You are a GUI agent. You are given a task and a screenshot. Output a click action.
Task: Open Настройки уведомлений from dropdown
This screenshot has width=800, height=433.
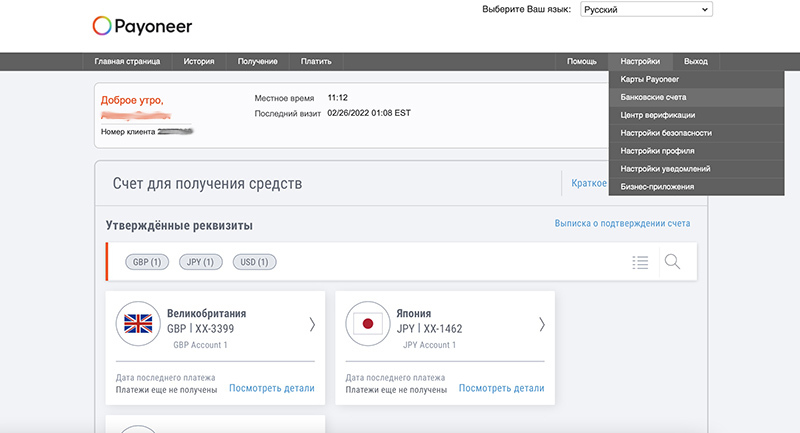click(696, 168)
